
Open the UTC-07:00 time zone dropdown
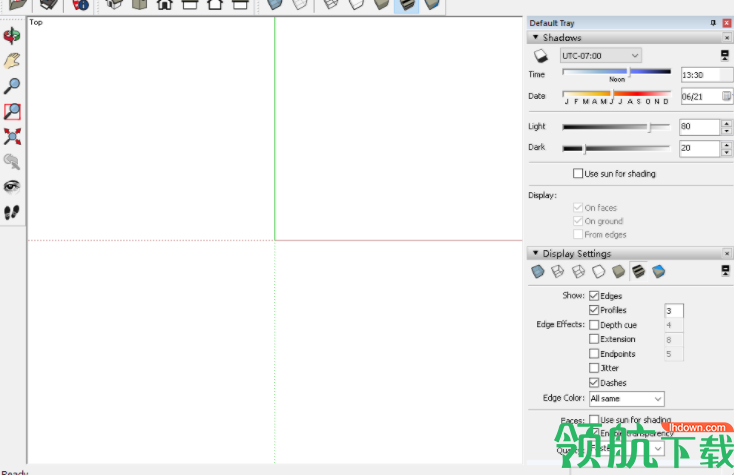[601, 56]
